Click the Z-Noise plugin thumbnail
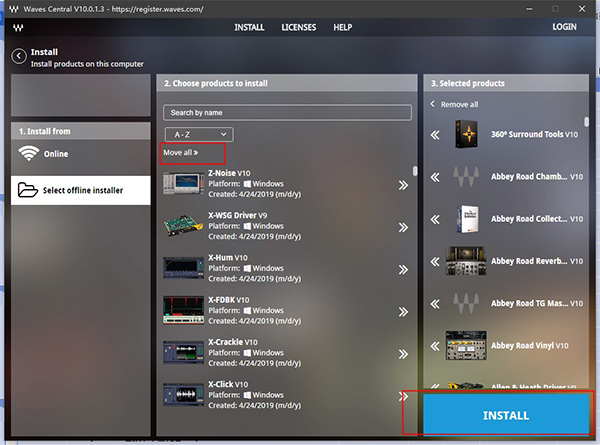The height and width of the screenshot is (445, 600). point(183,183)
